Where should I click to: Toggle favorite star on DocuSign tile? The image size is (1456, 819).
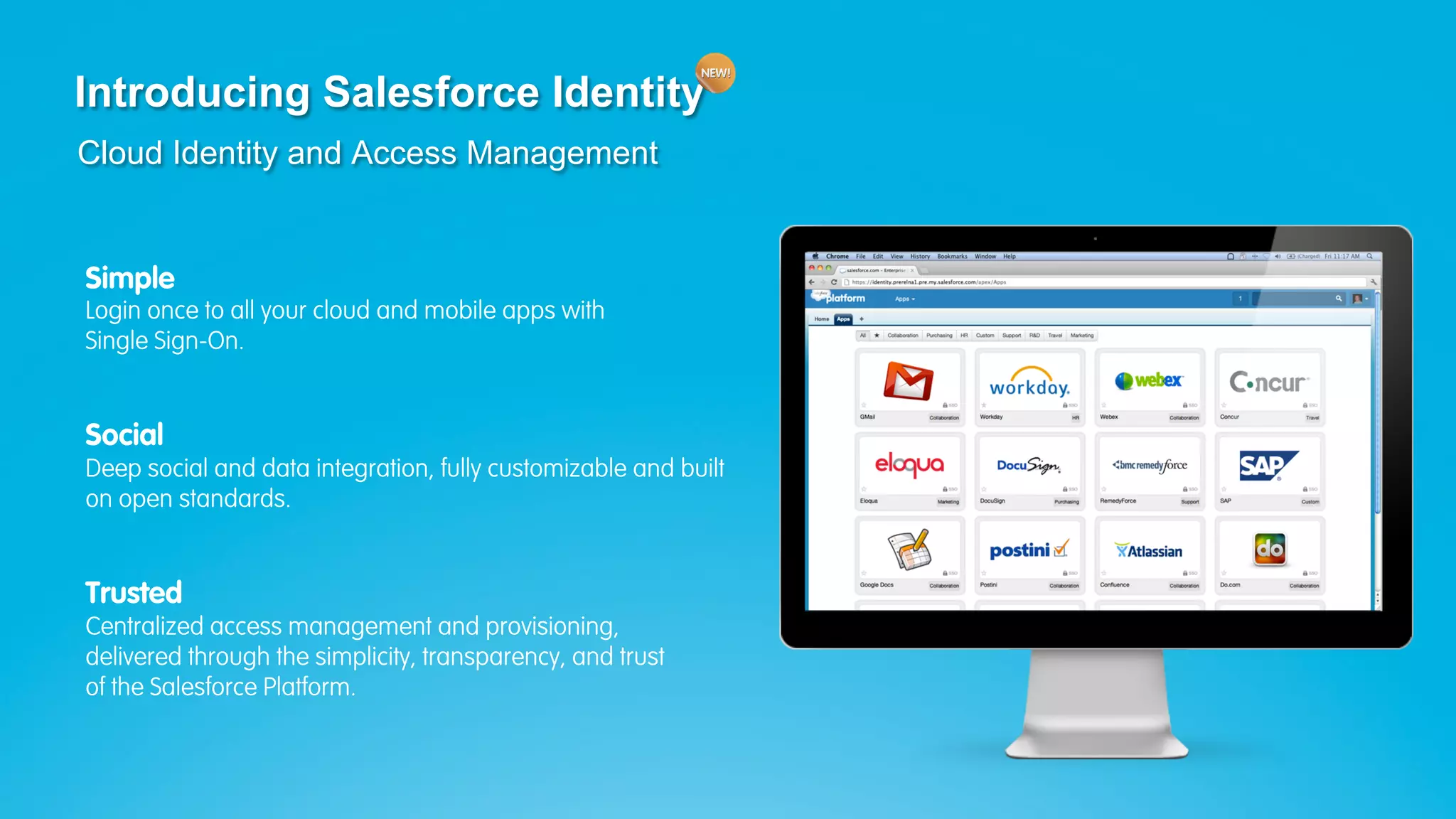[984, 489]
